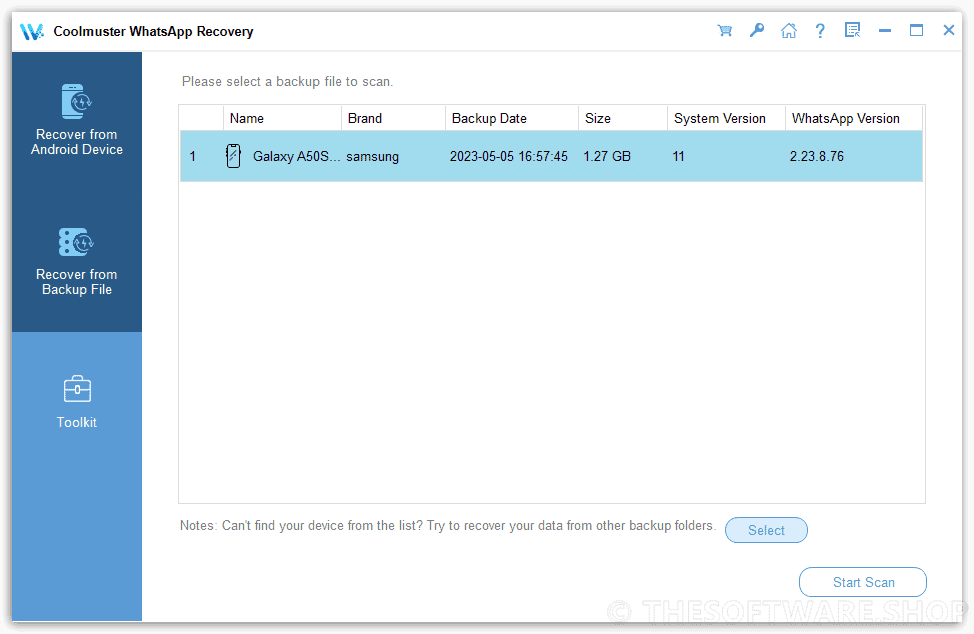
Task: Click the backup file server icon
Action: point(76,242)
